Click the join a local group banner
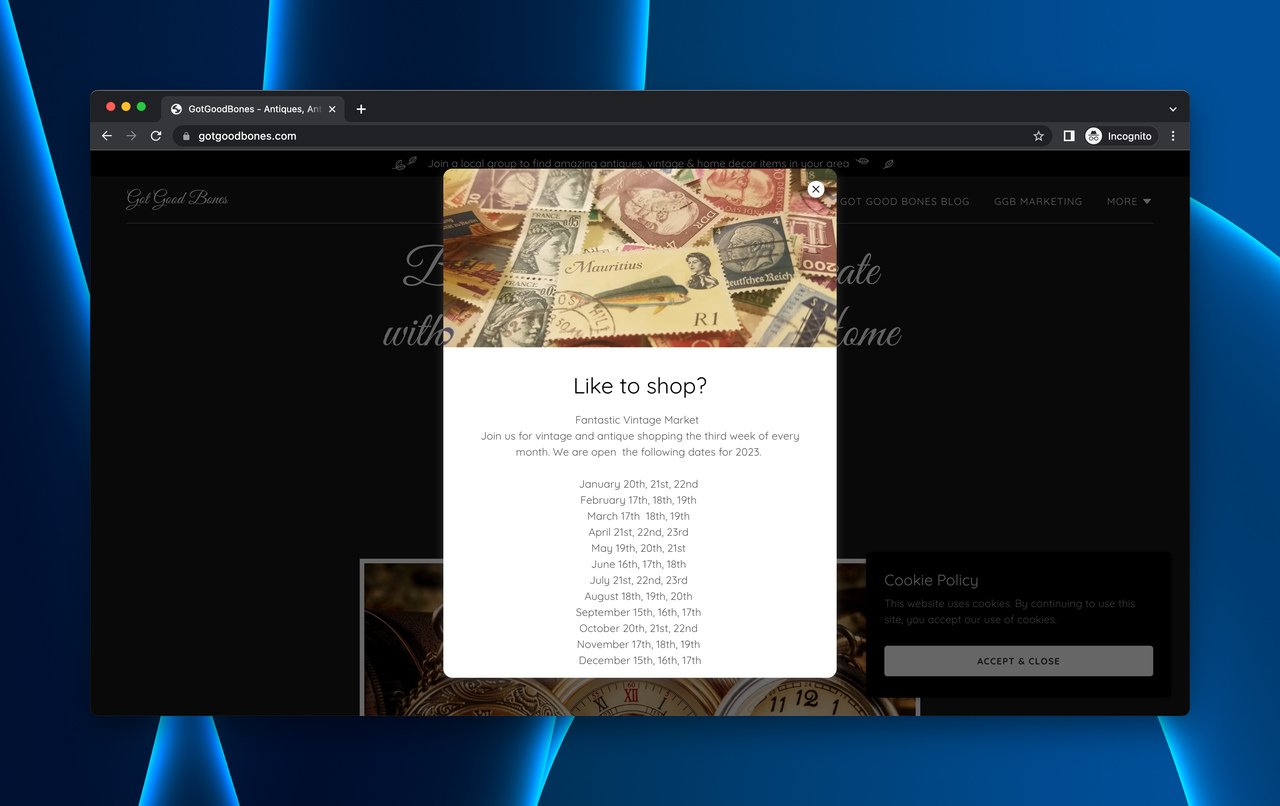The width and height of the screenshot is (1280, 806). pyautogui.click(x=638, y=163)
